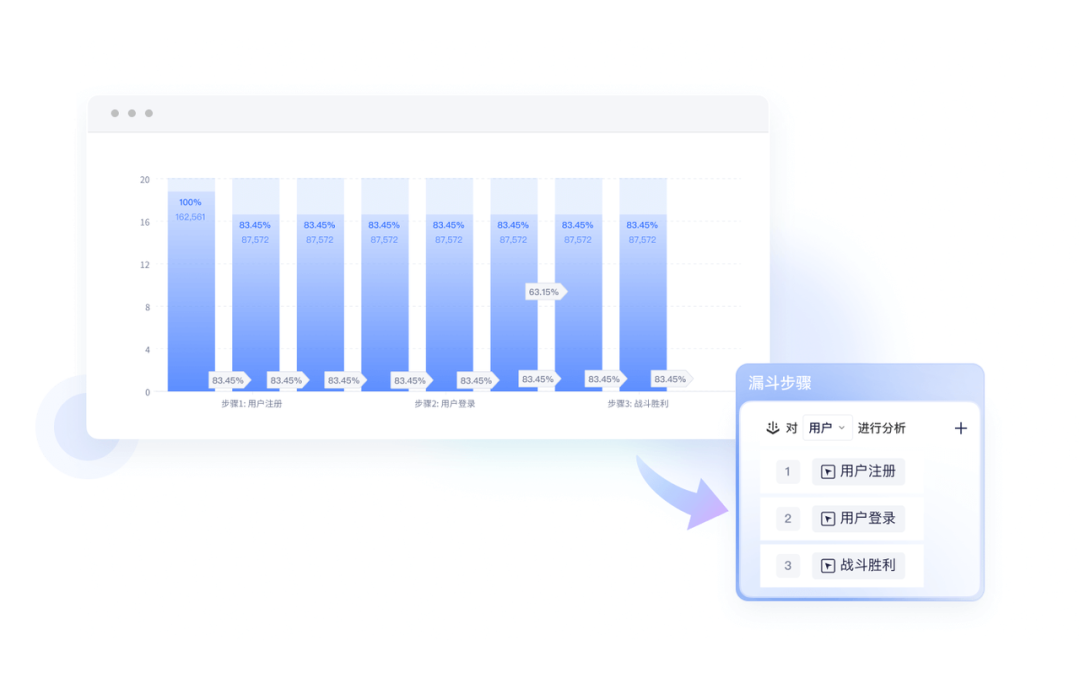Click the 步骤3: 战斗胜利 axis label

click(638, 404)
